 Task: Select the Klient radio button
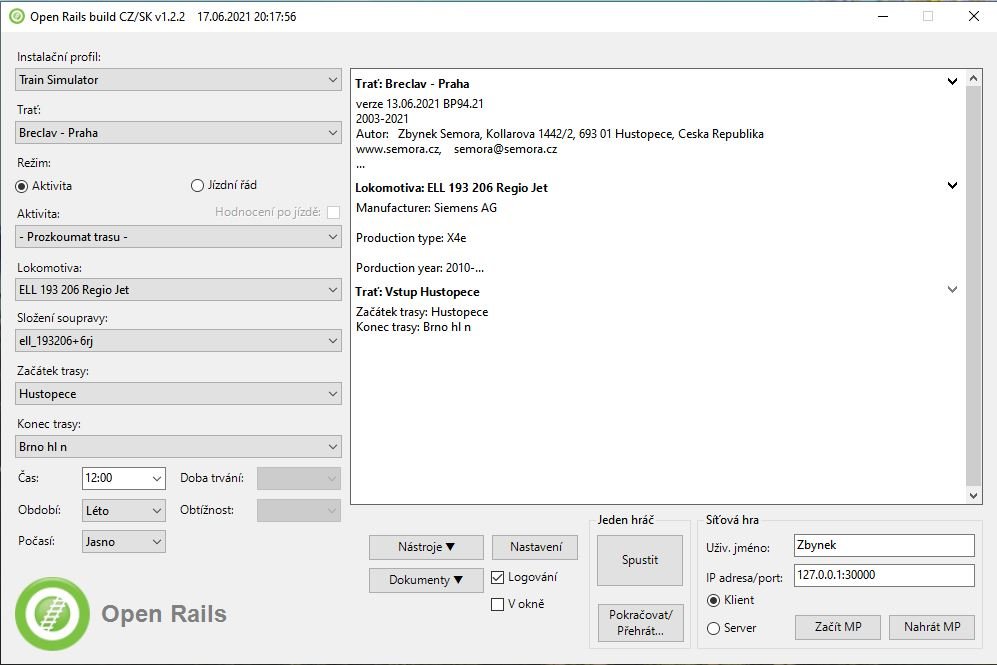pos(713,600)
